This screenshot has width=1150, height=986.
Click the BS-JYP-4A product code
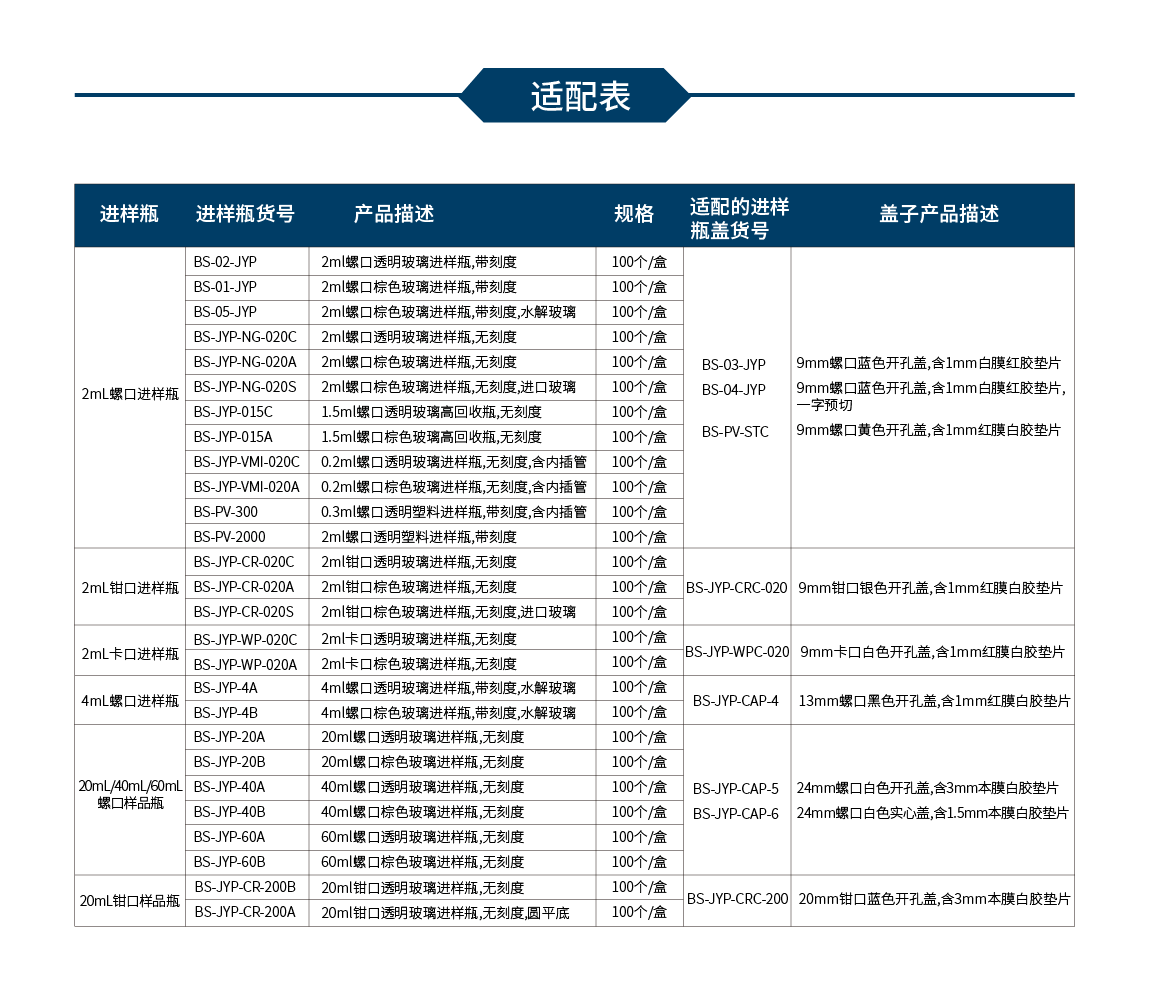[x=226, y=688]
